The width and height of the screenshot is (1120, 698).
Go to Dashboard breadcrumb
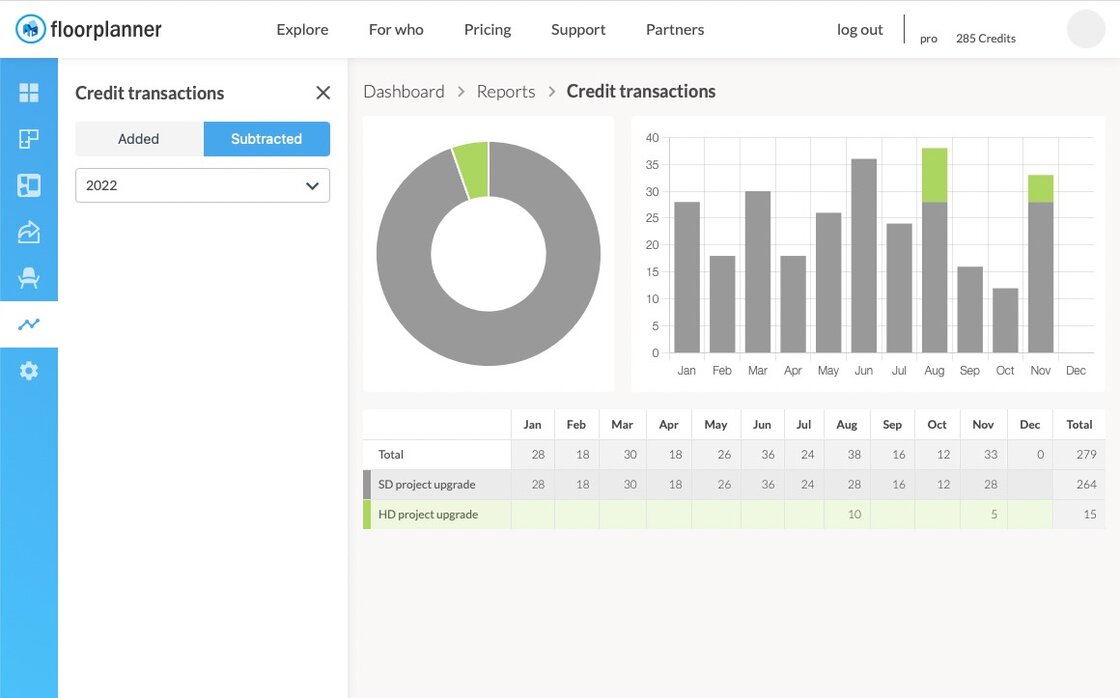point(404,91)
